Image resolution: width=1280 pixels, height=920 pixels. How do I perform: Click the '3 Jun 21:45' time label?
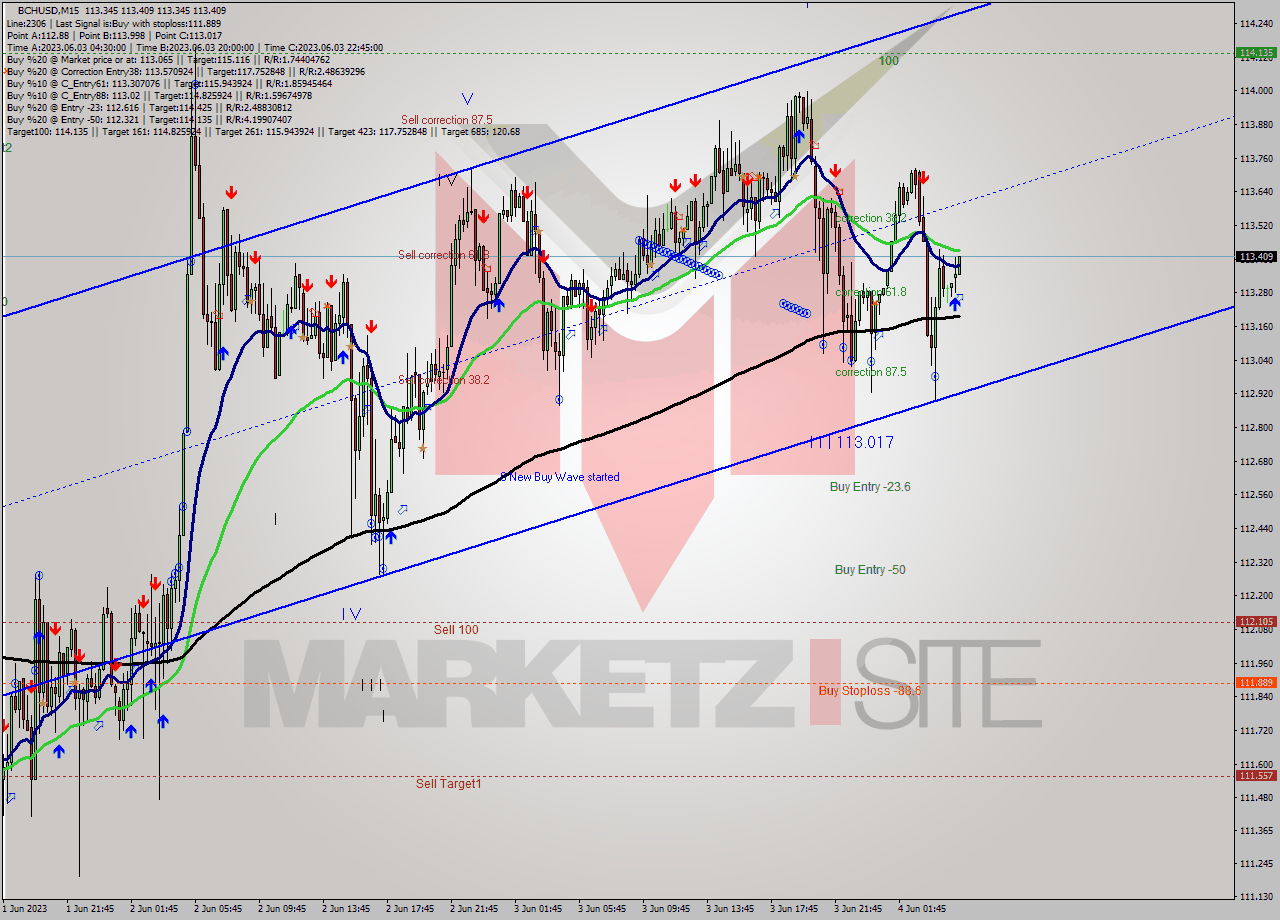point(860,909)
